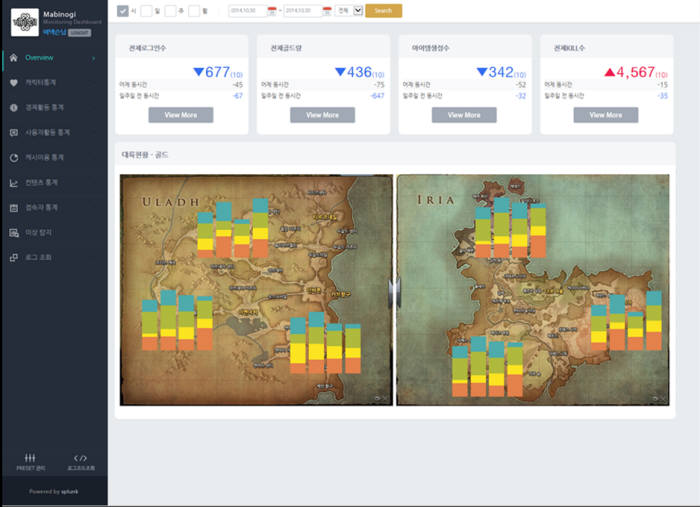Click the anomaly detection search icon in sidebar
Image resolution: width=700 pixels, height=507 pixels.
click(14, 233)
